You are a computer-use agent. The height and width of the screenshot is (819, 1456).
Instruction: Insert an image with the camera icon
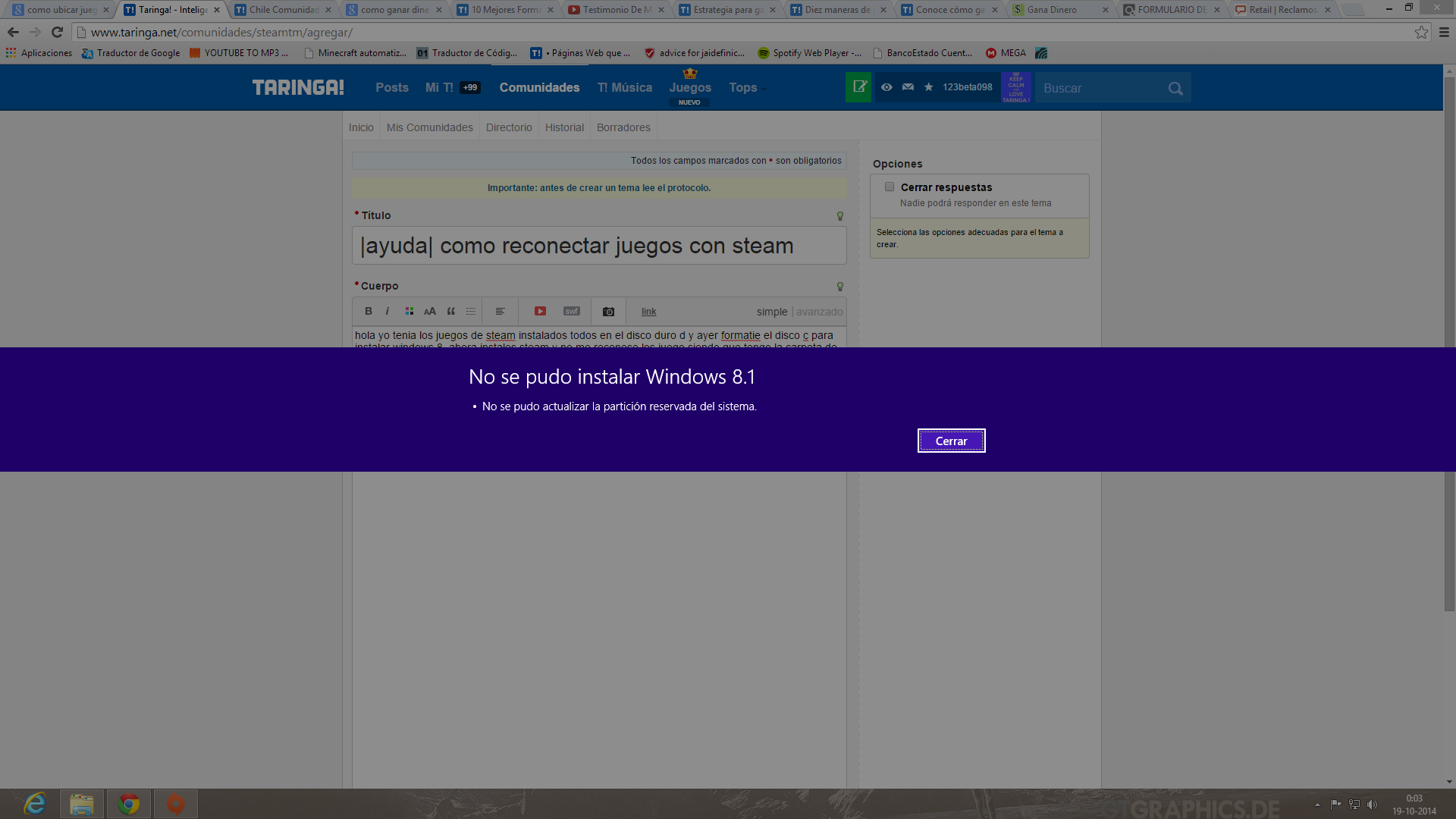[608, 312]
